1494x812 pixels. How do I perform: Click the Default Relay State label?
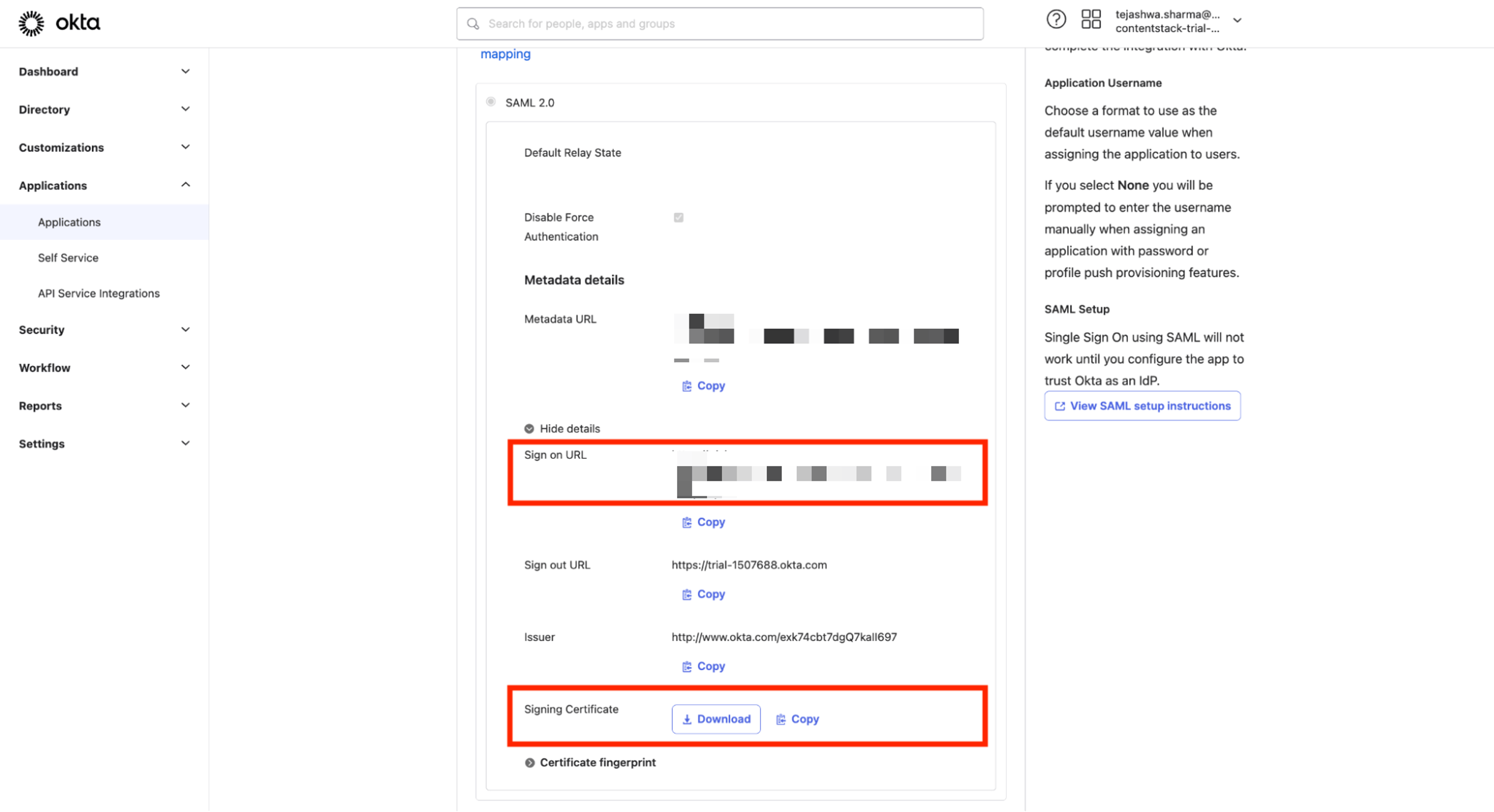[572, 152]
